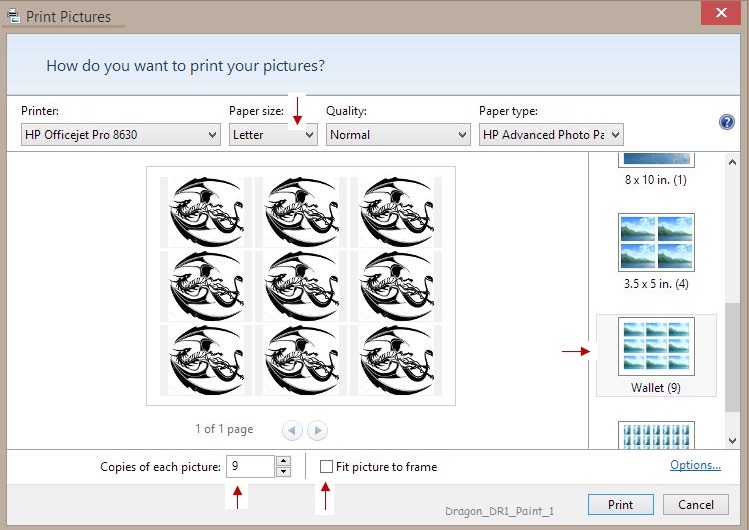Go to the next page arrow

317,430
